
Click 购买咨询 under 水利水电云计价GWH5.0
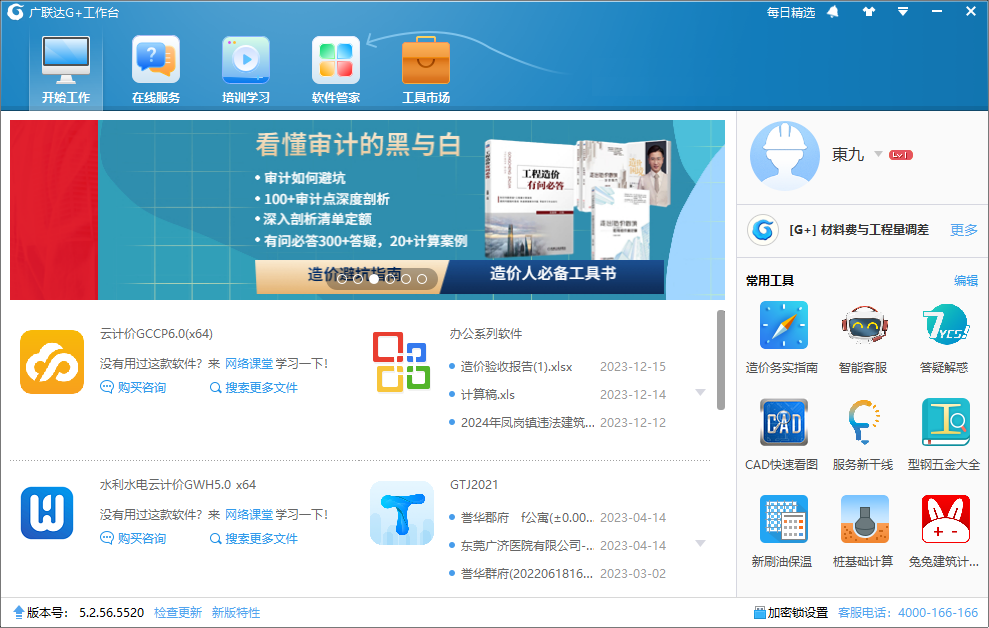133,538
